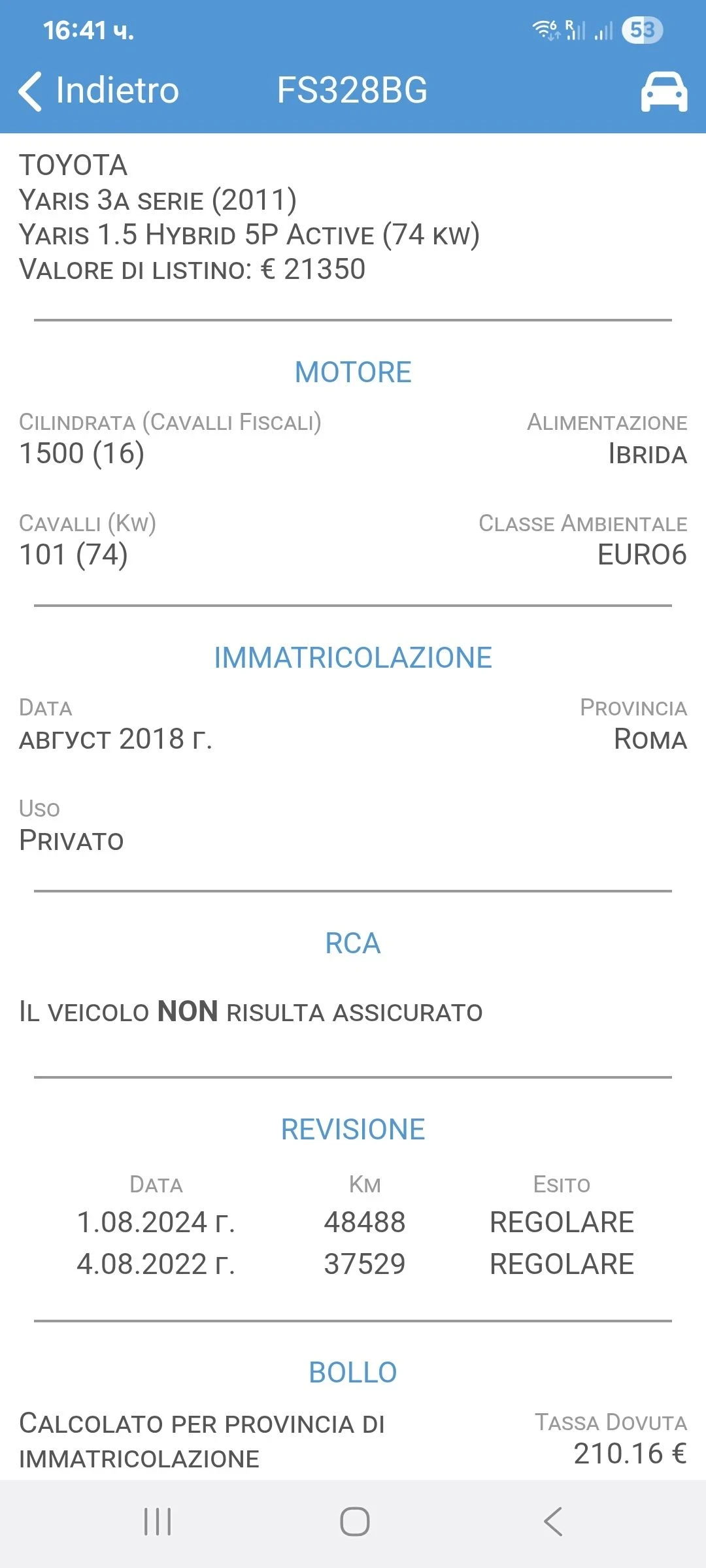Tap the 1.08.2024 revision date row

coord(156,1222)
